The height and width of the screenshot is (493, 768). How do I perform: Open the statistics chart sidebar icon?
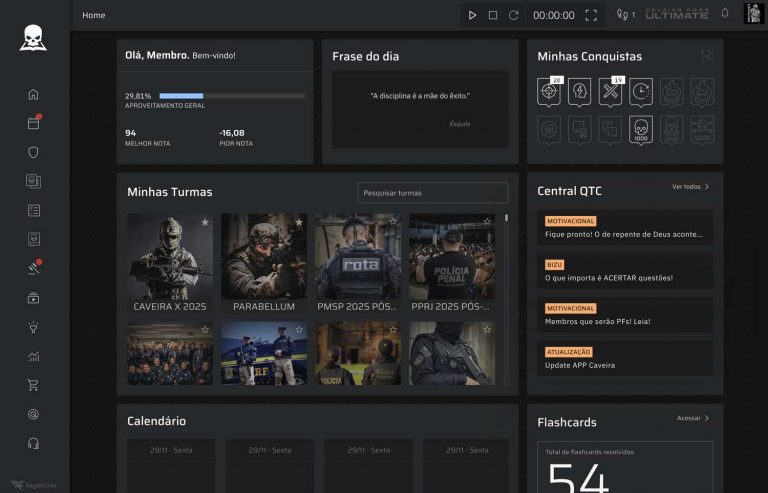(33, 356)
